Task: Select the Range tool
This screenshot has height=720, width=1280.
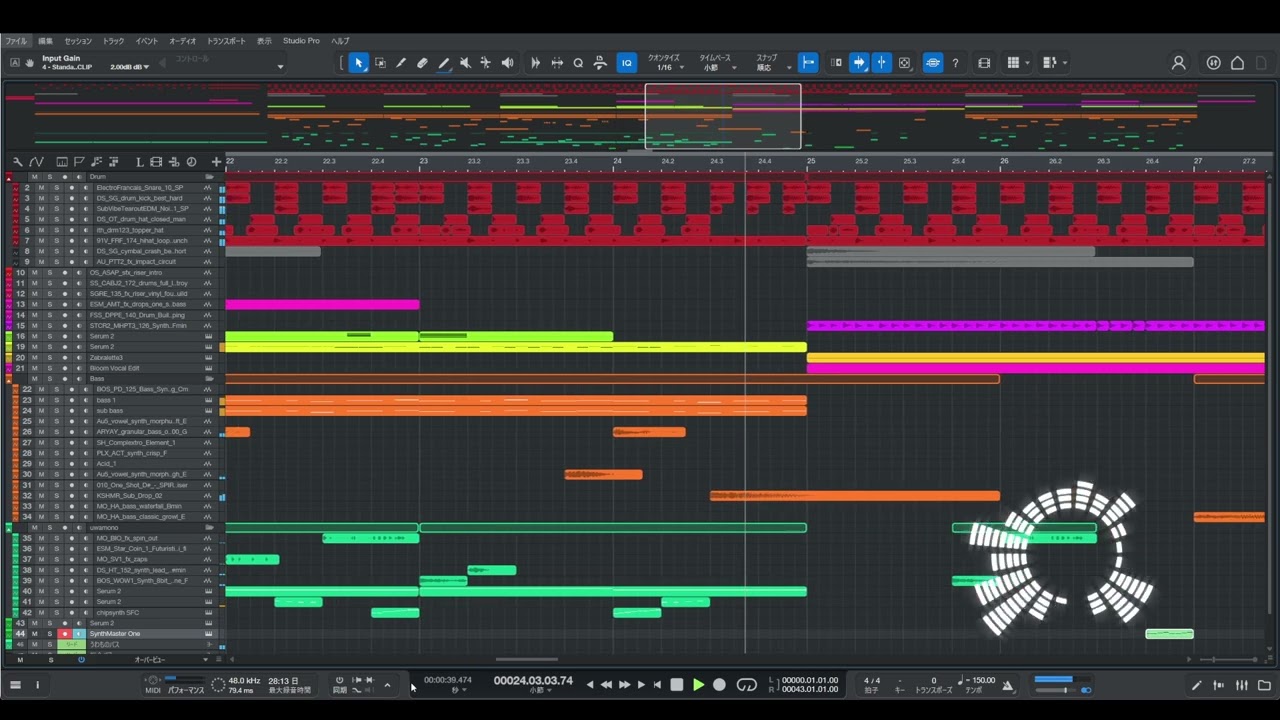Action: pyautogui.click(x=380, y=63)
